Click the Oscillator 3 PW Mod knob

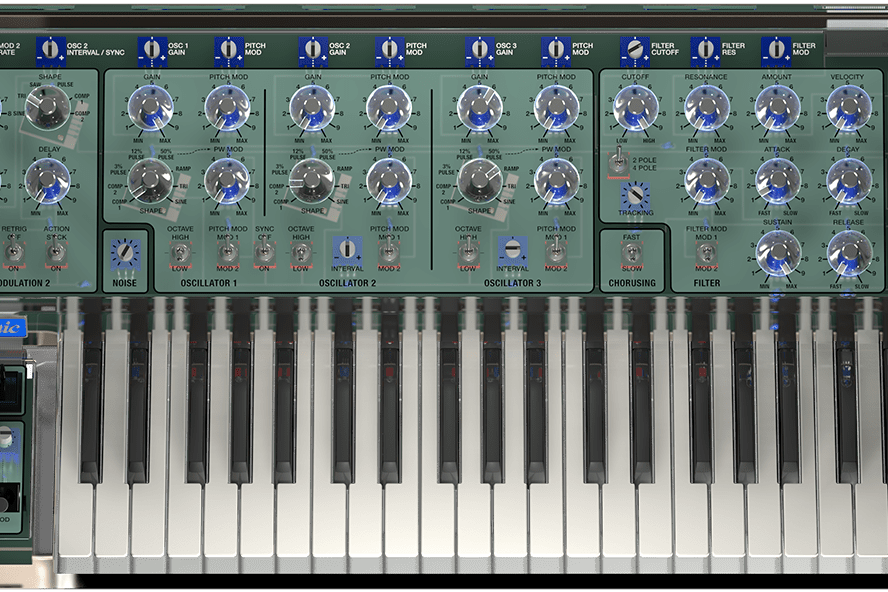557,181
